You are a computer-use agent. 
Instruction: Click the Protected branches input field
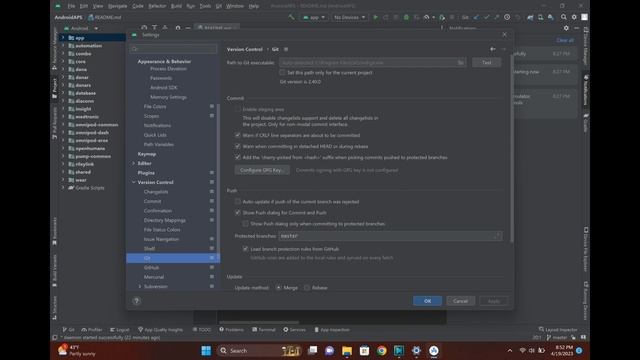390,236
